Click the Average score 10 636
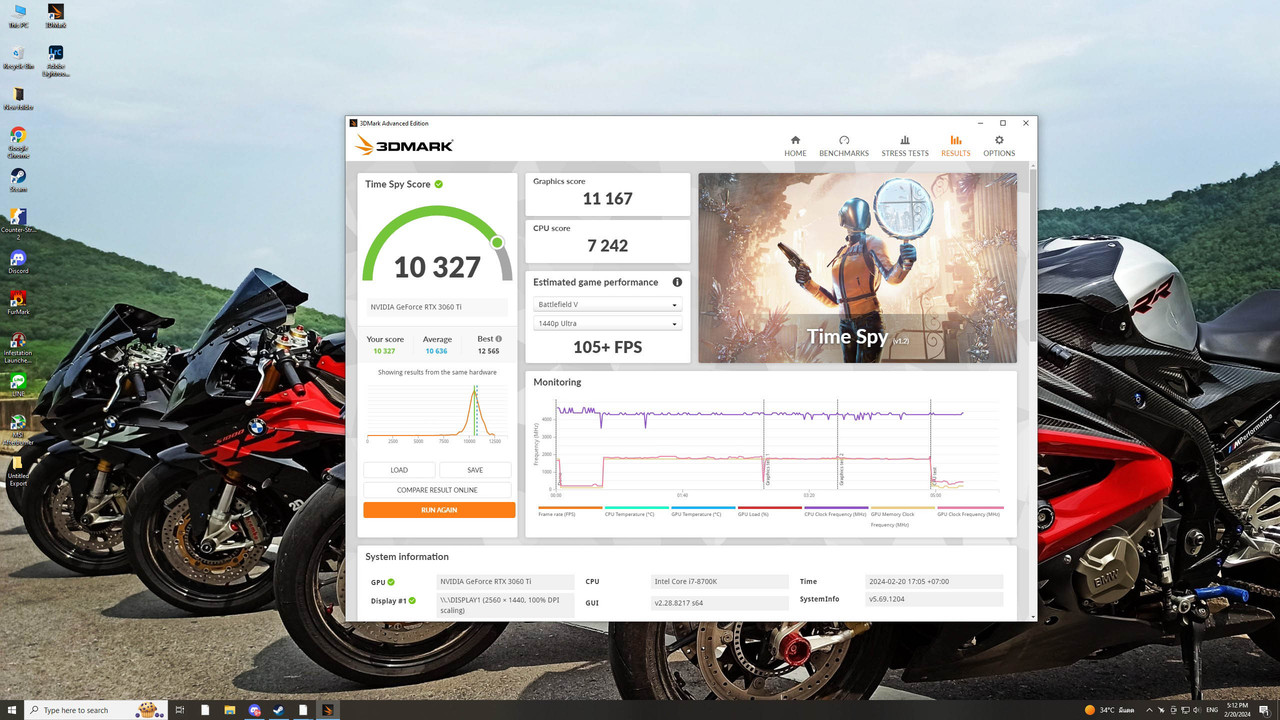1280x720 pixels. click(437, 351)
